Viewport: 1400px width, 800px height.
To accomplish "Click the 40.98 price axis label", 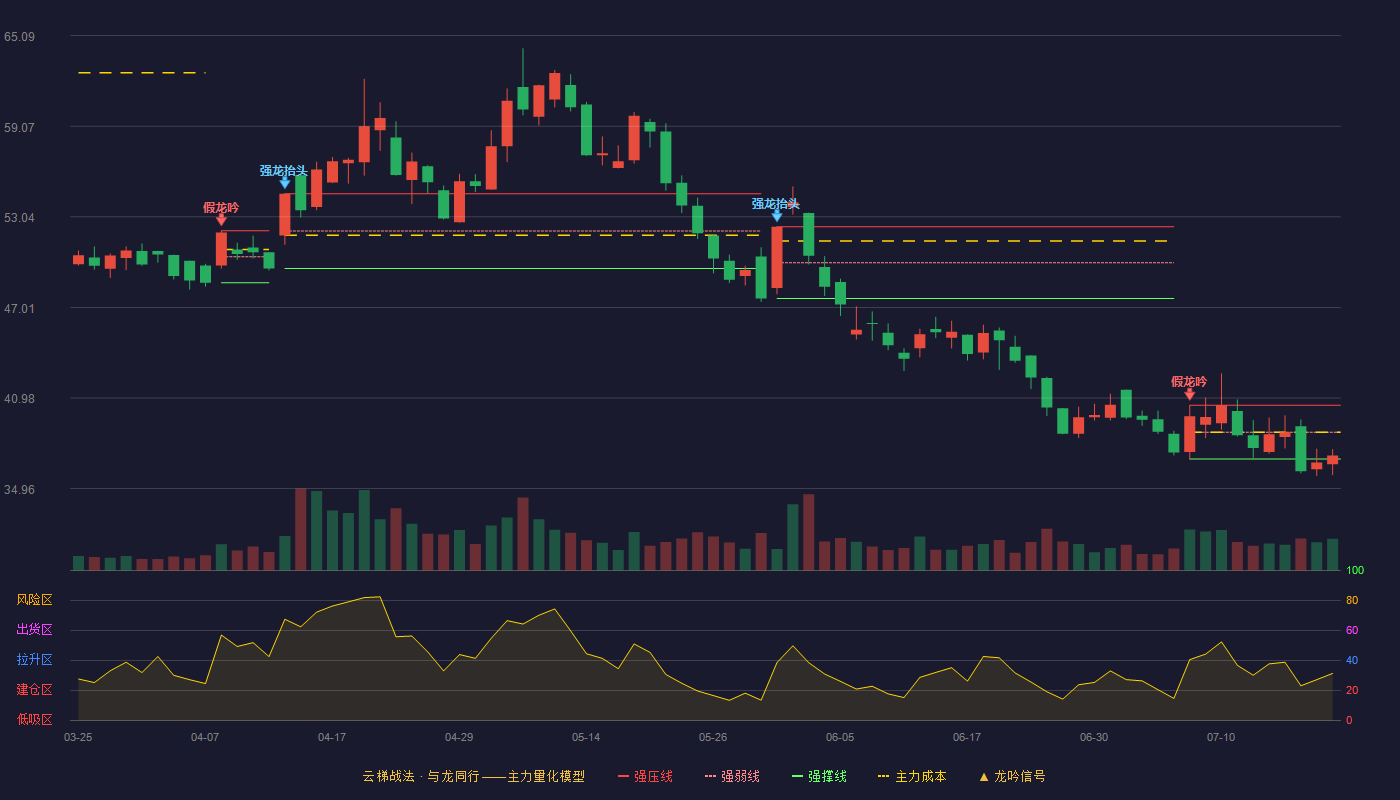I will point(19,399).
